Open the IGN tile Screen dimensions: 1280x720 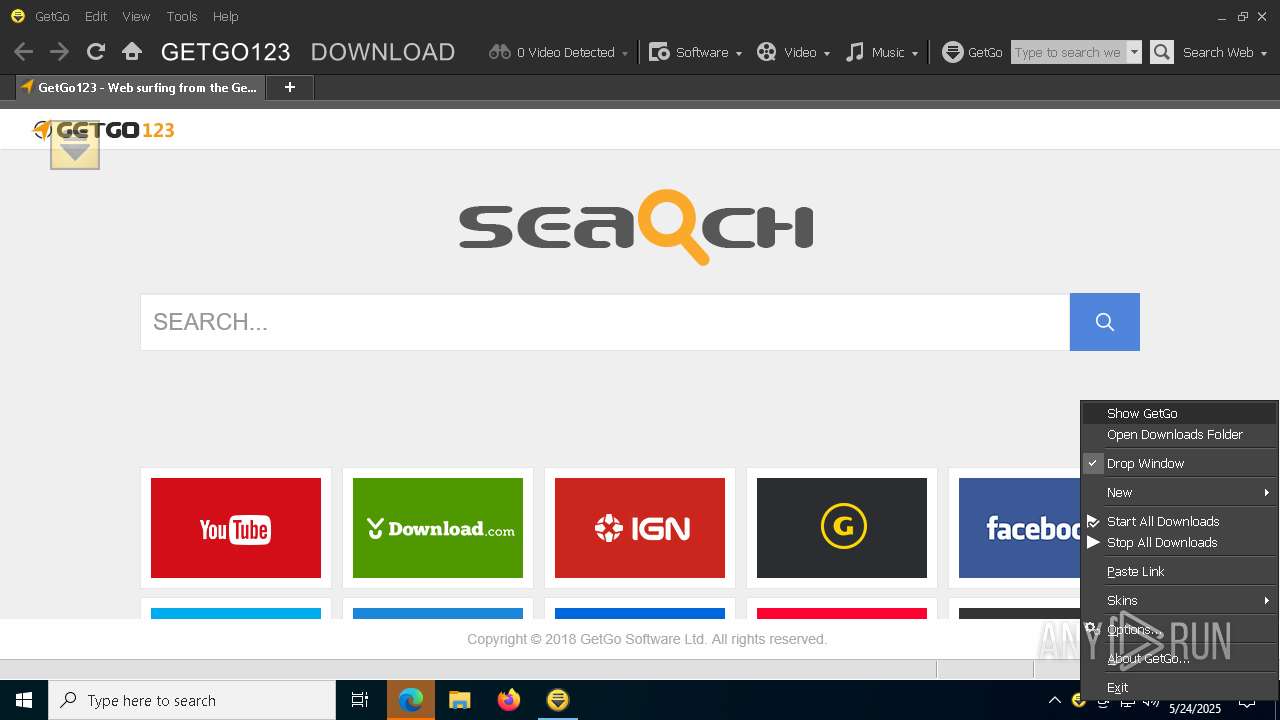(640, 528)
